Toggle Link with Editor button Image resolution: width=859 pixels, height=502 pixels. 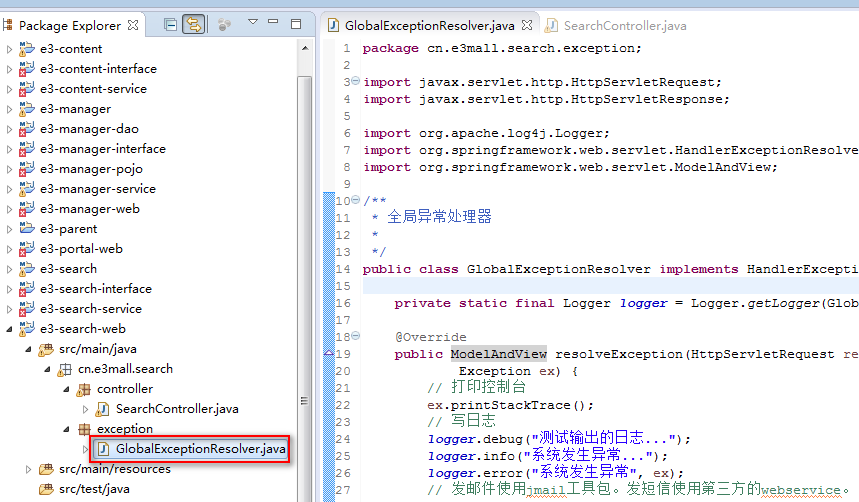pyautogui.click(x=193, y=25)
